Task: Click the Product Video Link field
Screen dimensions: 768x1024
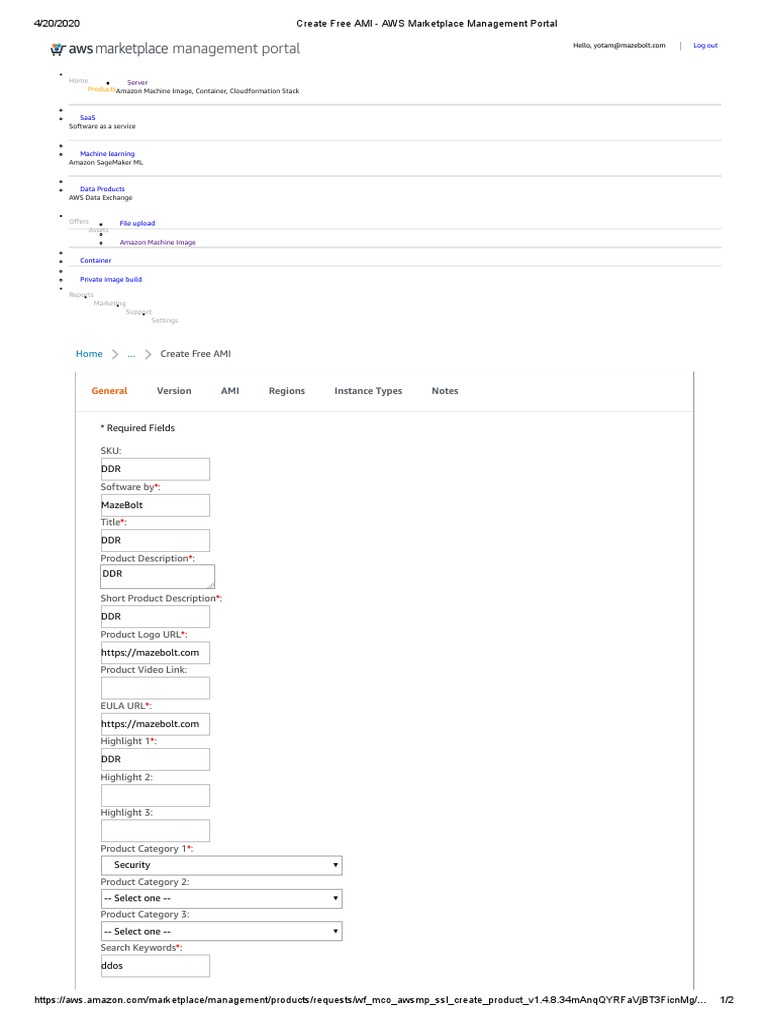Action: pos(155,688)
